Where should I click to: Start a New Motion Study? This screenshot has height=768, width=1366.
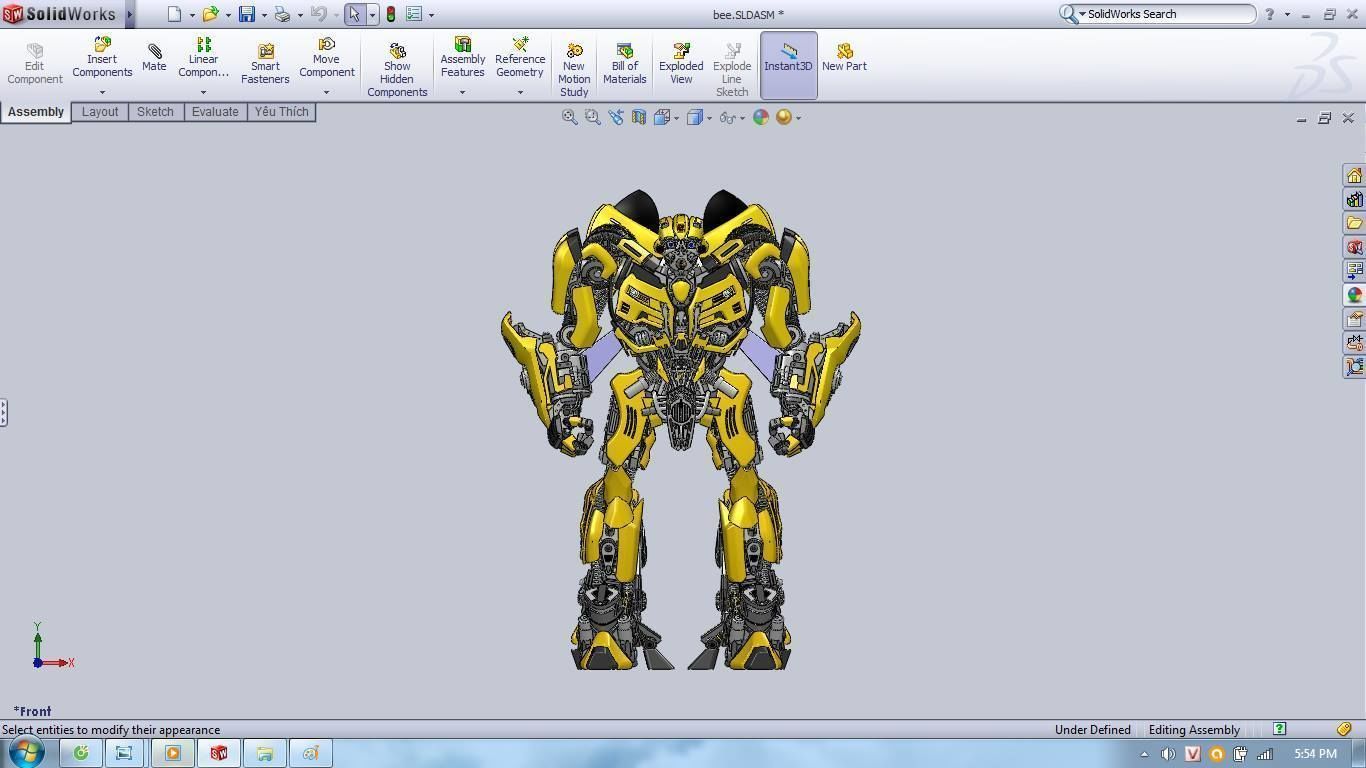(x=574, y=70)
